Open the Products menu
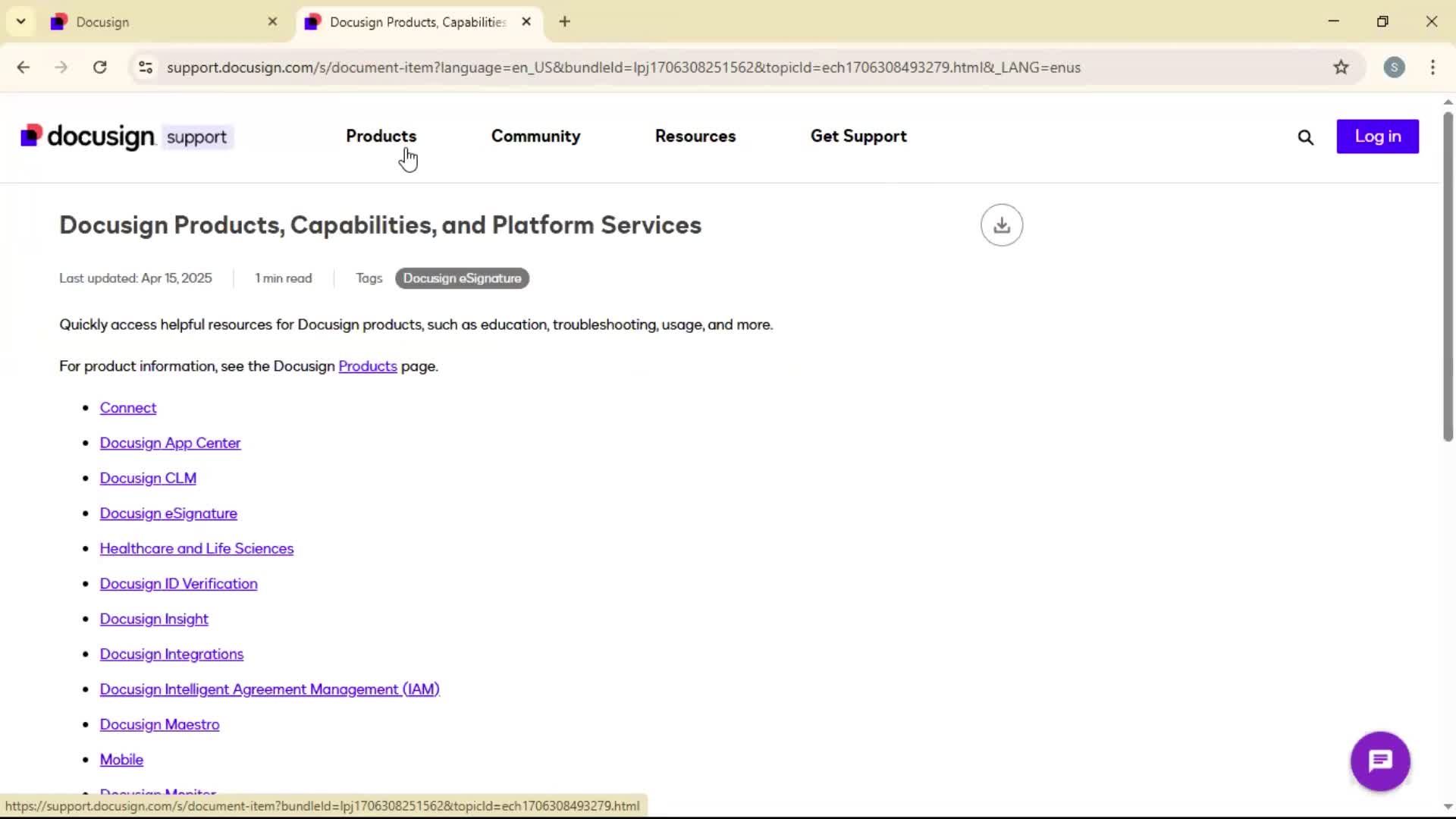 click(x=381, y=136)
